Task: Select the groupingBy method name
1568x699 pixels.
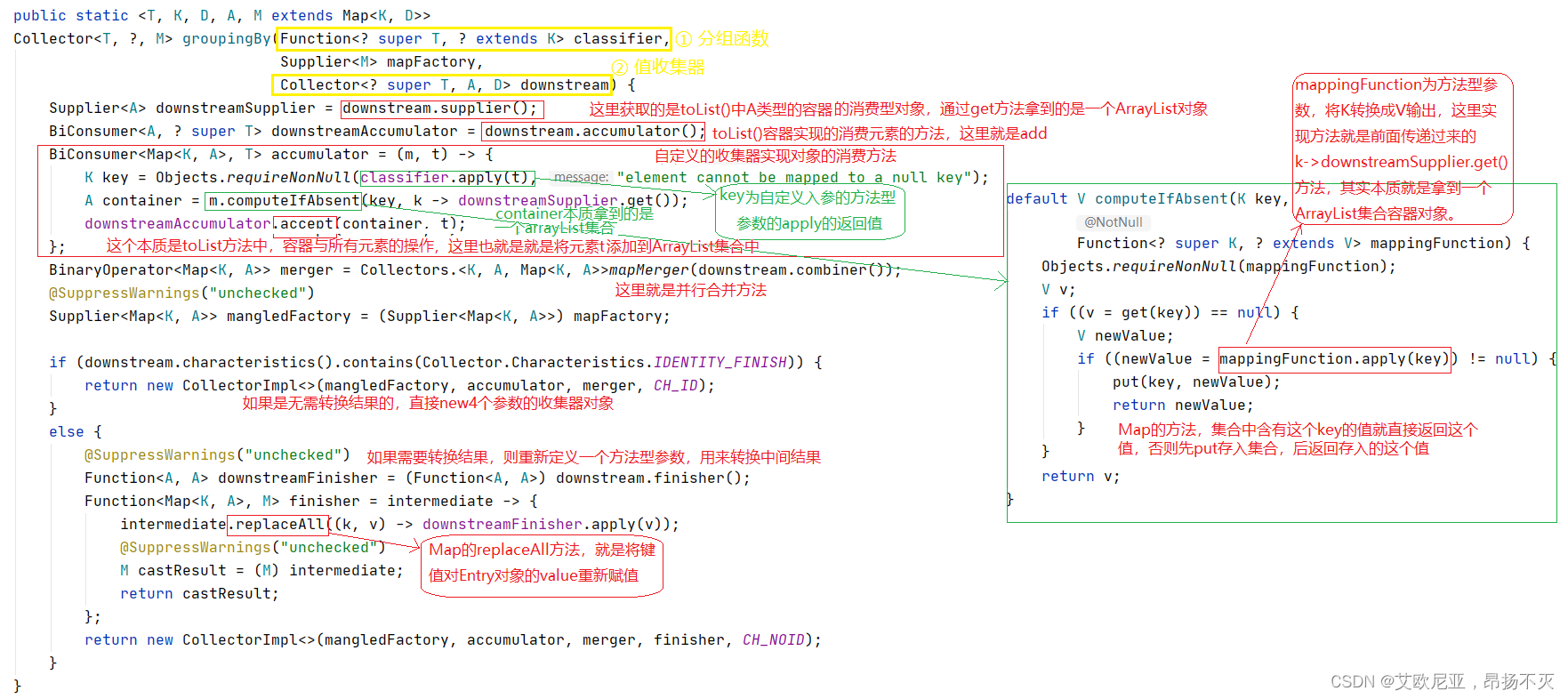Action: click(227, 38)
